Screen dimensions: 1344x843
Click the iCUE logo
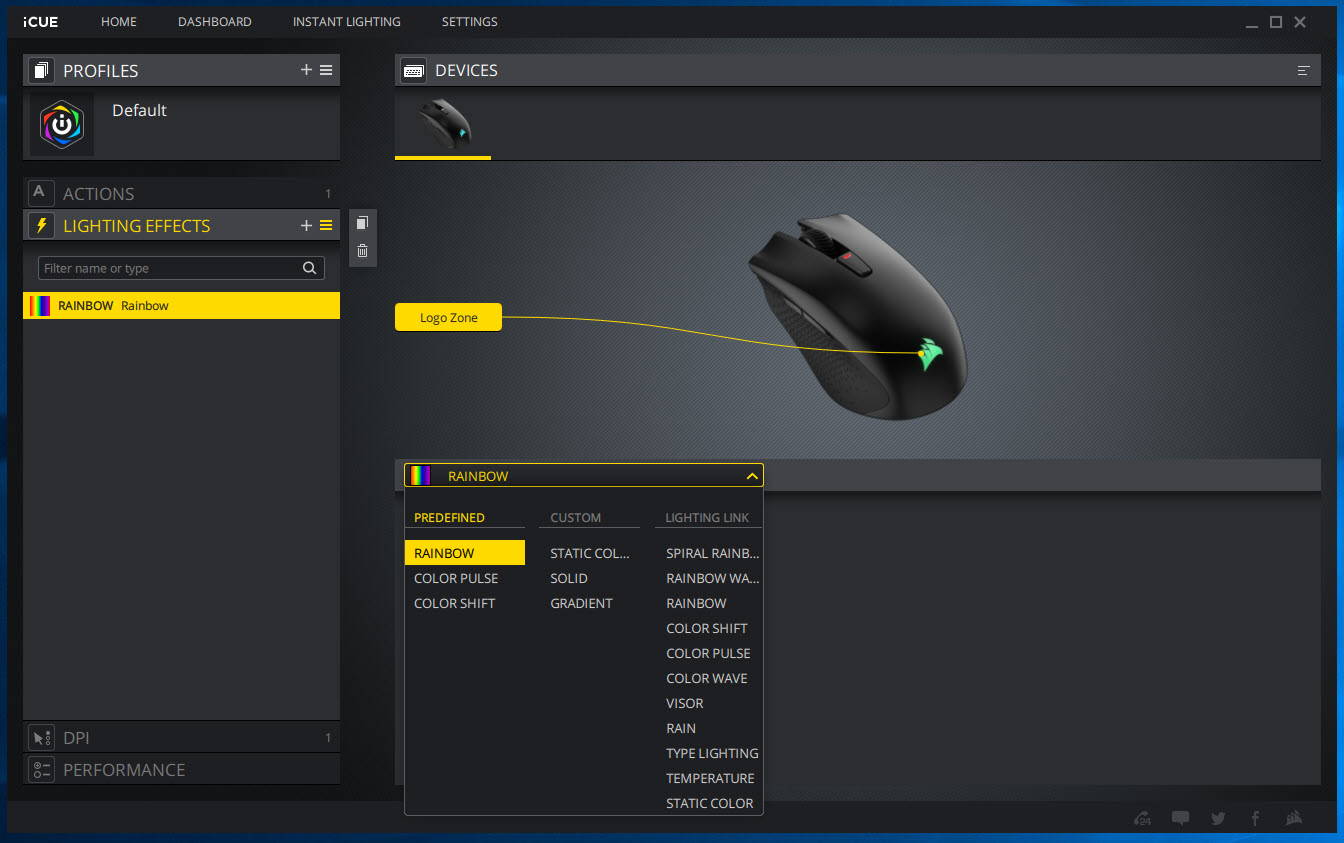click(41, 21)
